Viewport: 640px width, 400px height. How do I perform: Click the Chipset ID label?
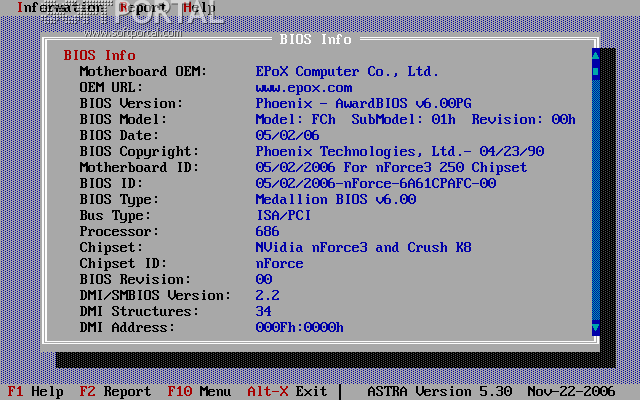123,263
